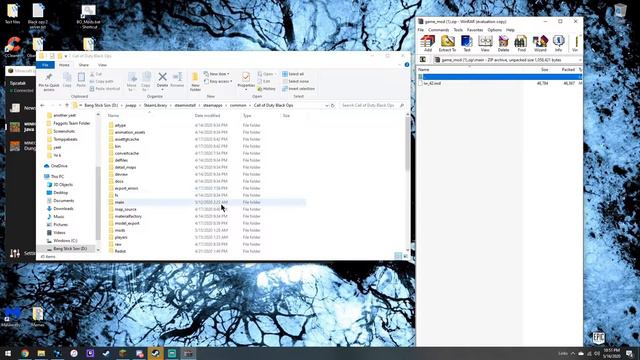Viewport: 640px width, 360px height.
Task: Open the Delete dropdown arrow in ribbon
Action: [162, 89]
